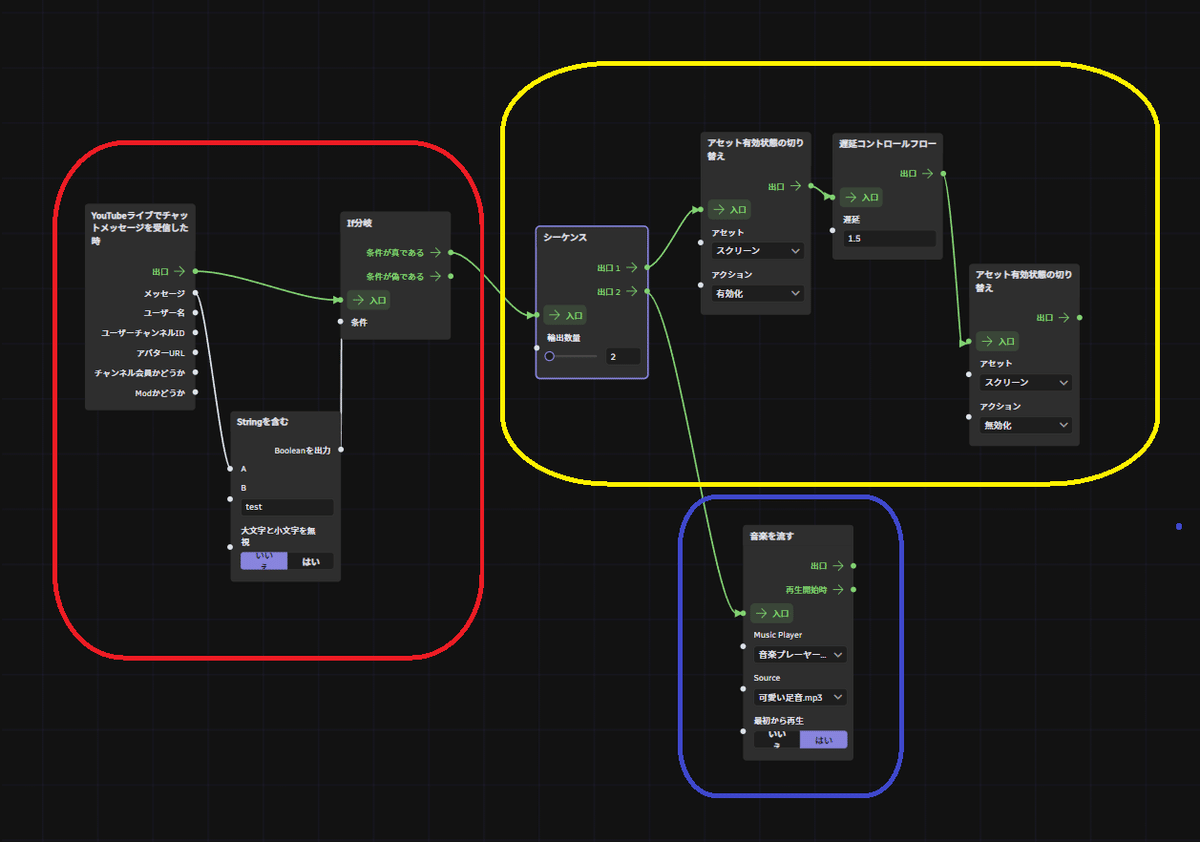Open the アクション dropdown showing 無効化
1200x842 pixels.
tap(1025, 425)
